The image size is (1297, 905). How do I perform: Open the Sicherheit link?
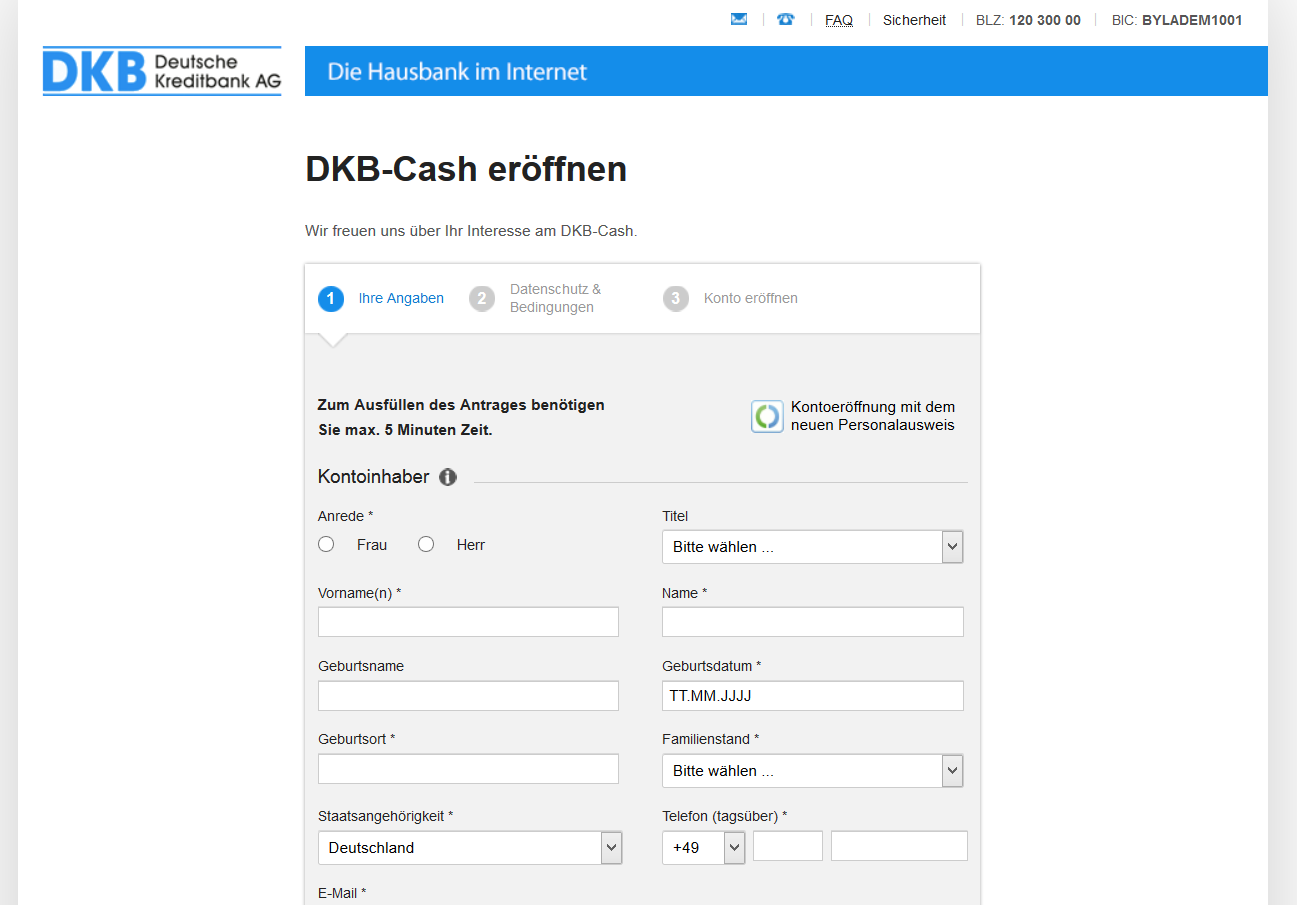pos(914,20)
